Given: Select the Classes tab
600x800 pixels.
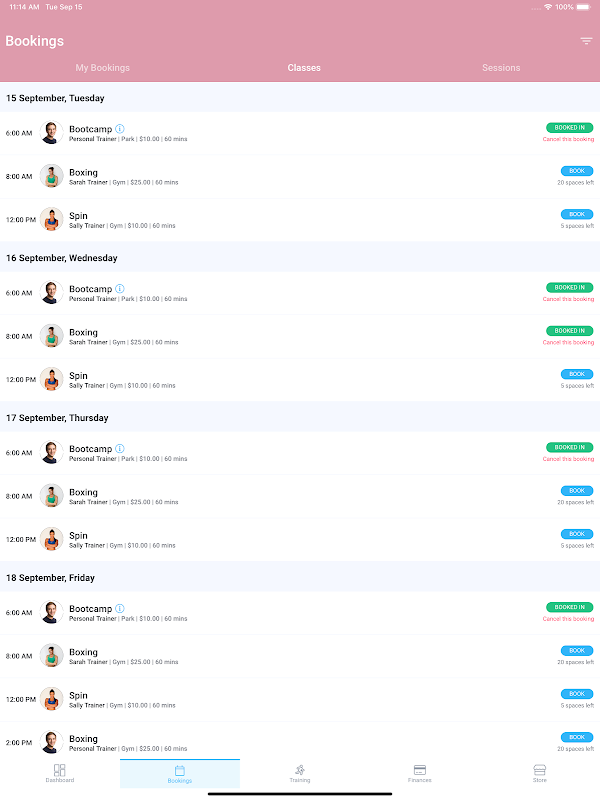Looking at the screenshot, I should click(304, 68).
